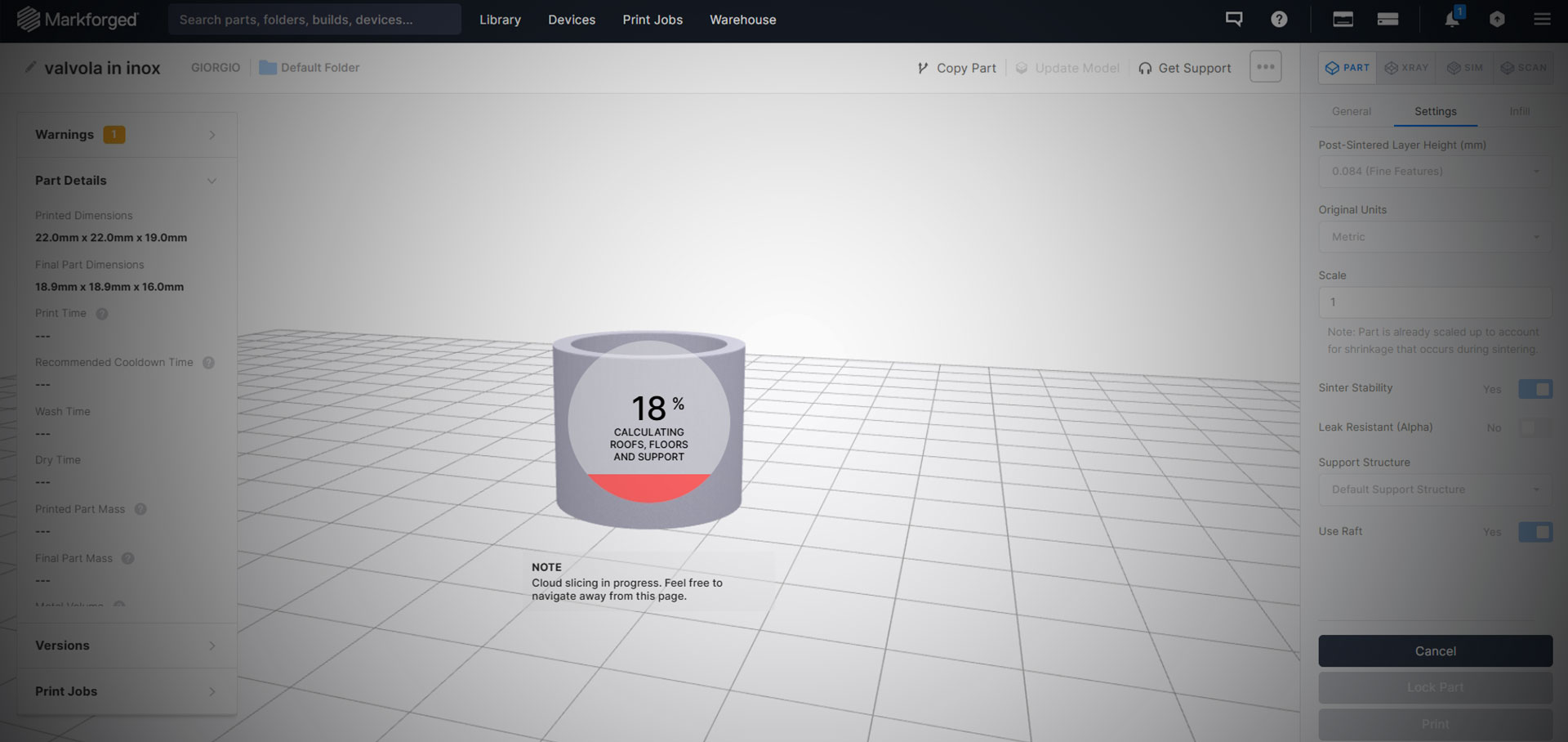The height and width of the screenshot is (742, 1568).
Task: Click the second printer bed icon in the top bar
Action: click(1388, 19)
